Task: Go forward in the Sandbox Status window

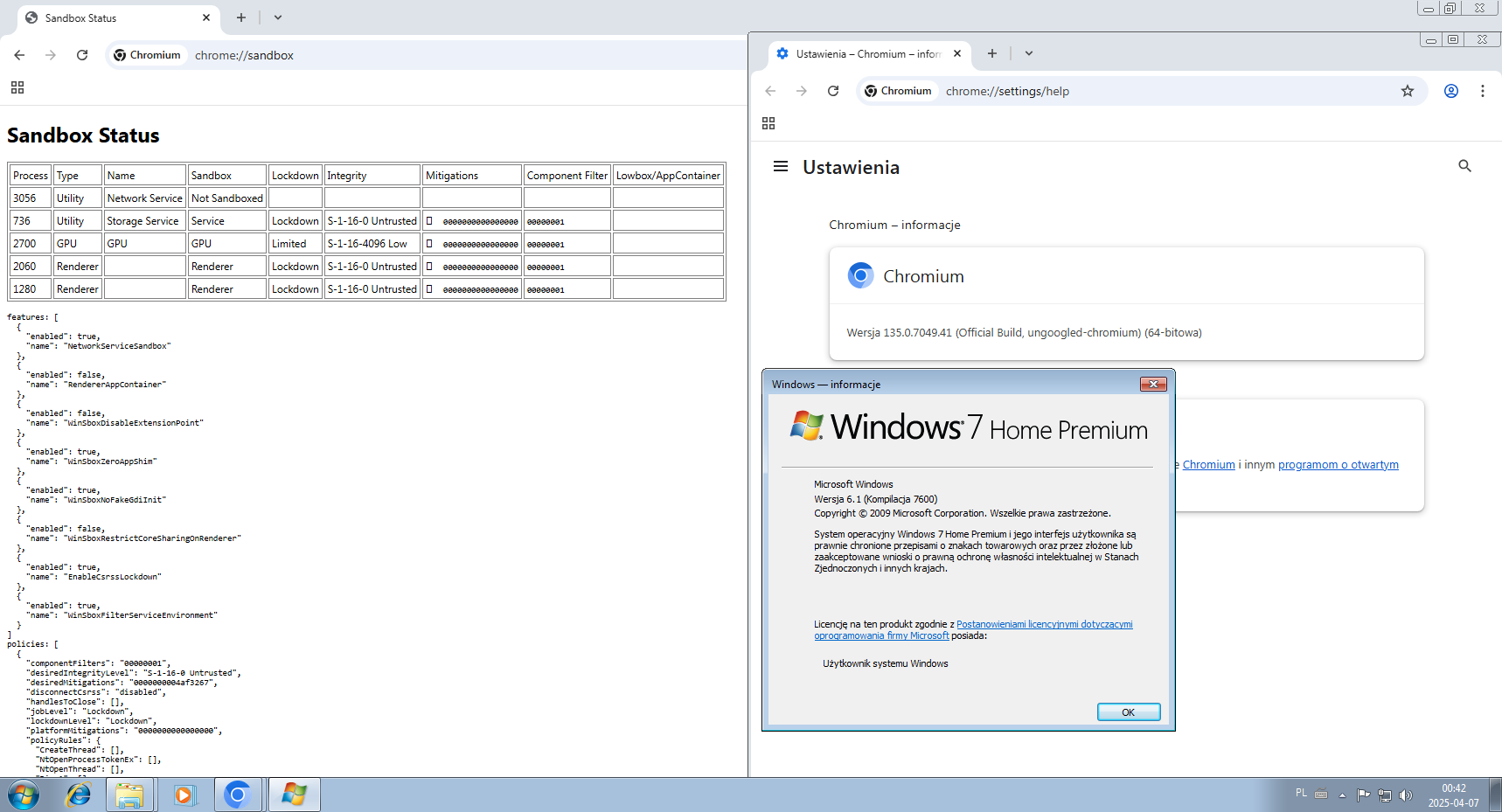Action: coord(51,55)
